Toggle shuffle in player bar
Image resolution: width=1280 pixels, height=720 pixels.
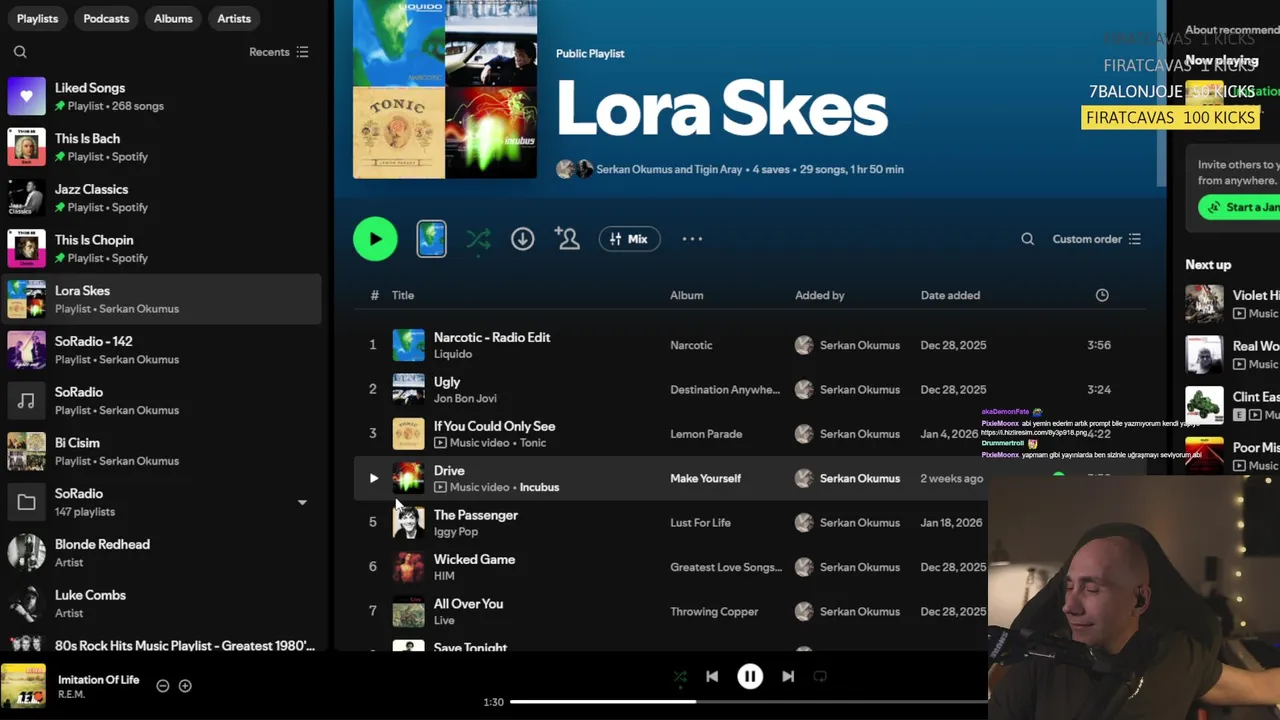[x=680, y=677]
